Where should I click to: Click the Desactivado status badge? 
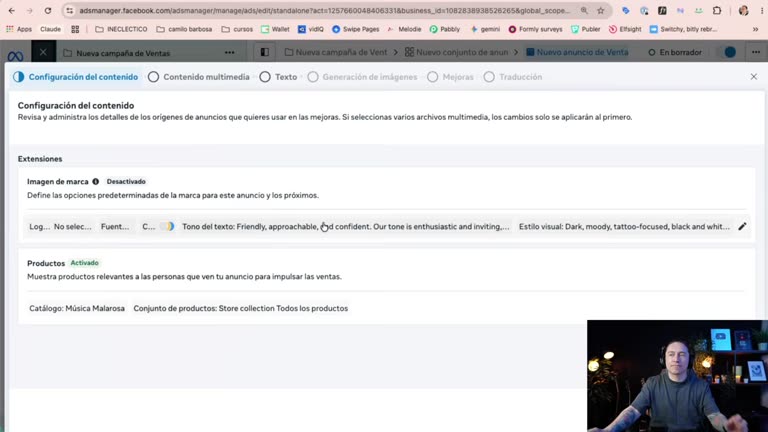click(126, 181)
